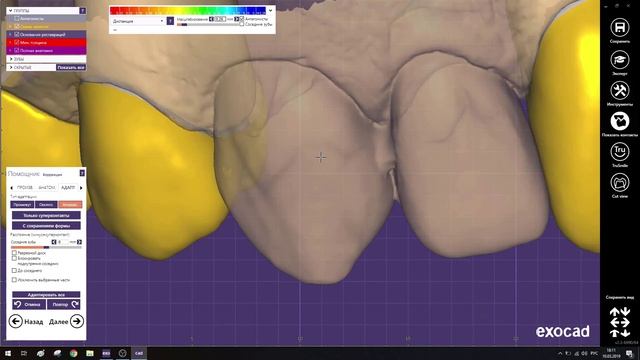640x360 pixels.
Task: Click help question mark beside distance dropdown
Action: (x=170, y=20)
